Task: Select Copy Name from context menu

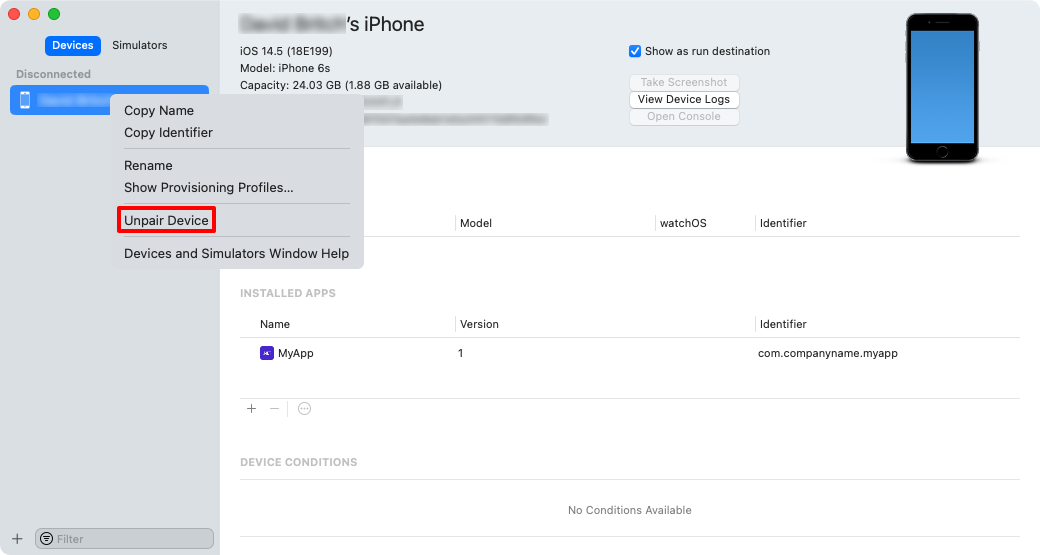Action: pyautogui.click(x=159, y=111)
